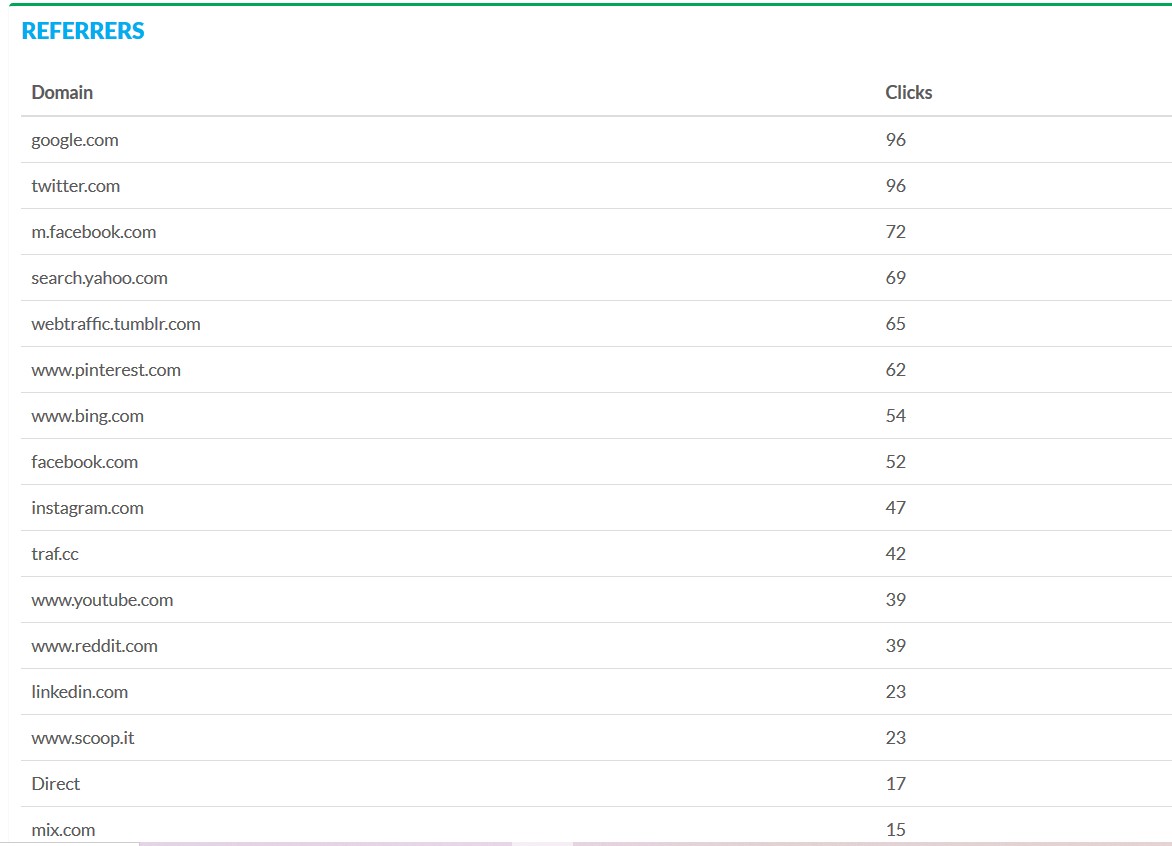Click the m.facebook.com domain
Screen dimensions: 1172x846
point(94,232)
